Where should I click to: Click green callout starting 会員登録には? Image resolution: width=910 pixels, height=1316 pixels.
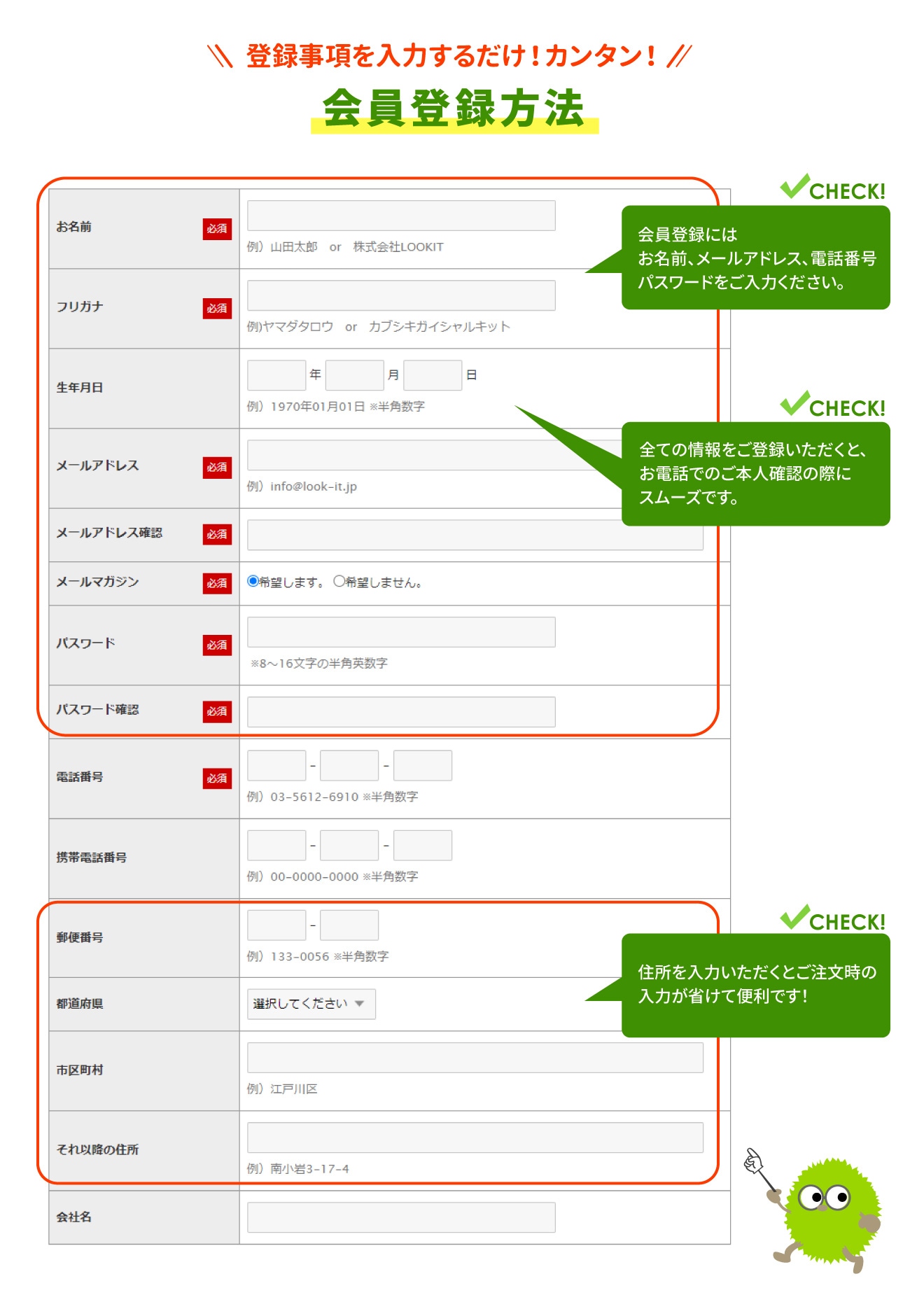click(x=755, y=258)
